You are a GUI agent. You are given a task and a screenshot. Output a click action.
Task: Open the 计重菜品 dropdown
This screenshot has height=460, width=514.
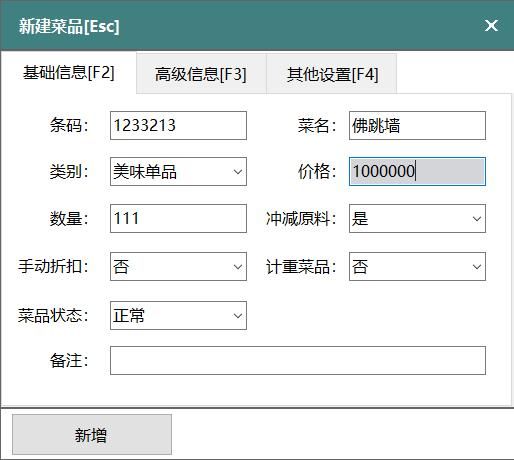(417, 266)
